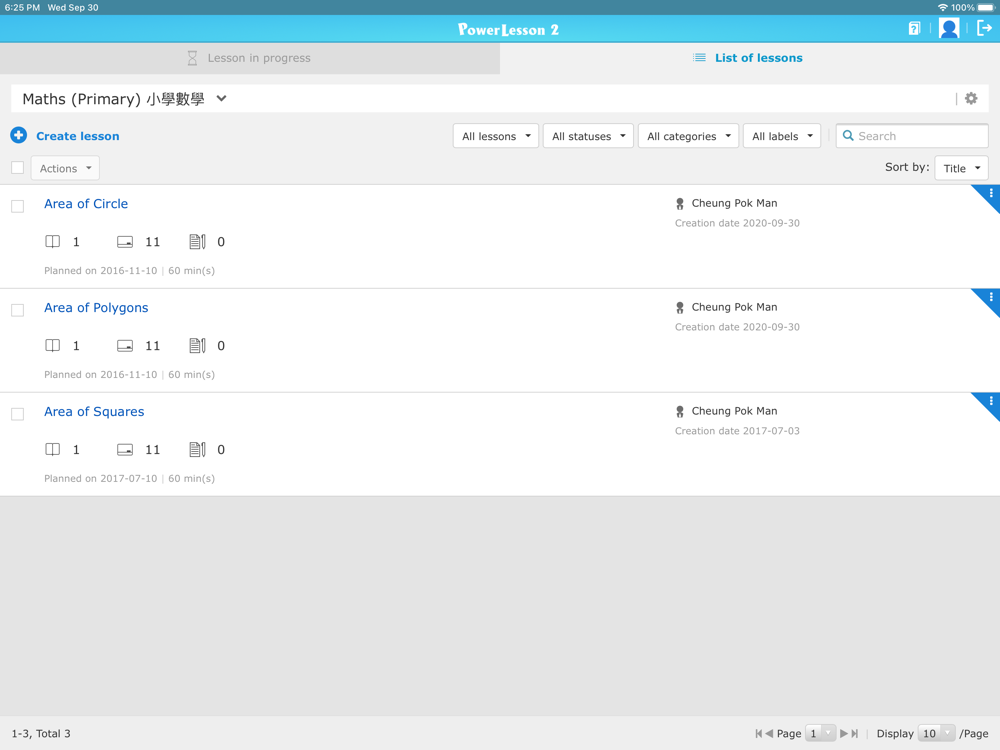Click the slides icon in Area of Polygons row

(125, 346)
